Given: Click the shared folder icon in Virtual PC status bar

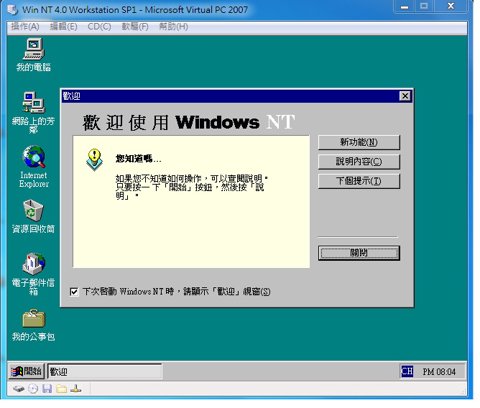Looking at the screenshot, I should [61, 389].
